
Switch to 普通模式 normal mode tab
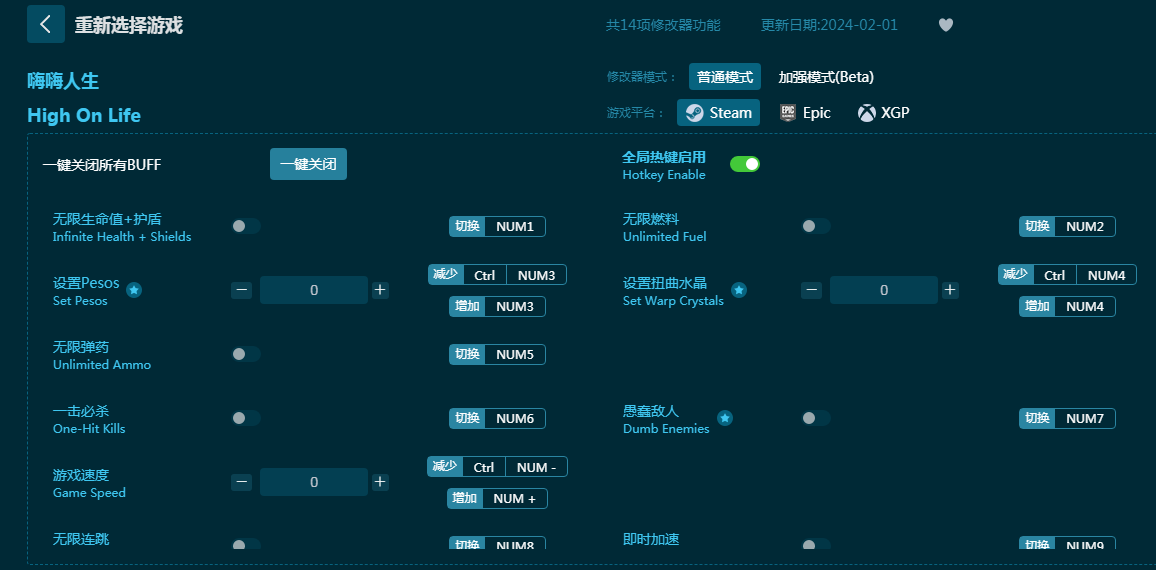pos(724,77)
